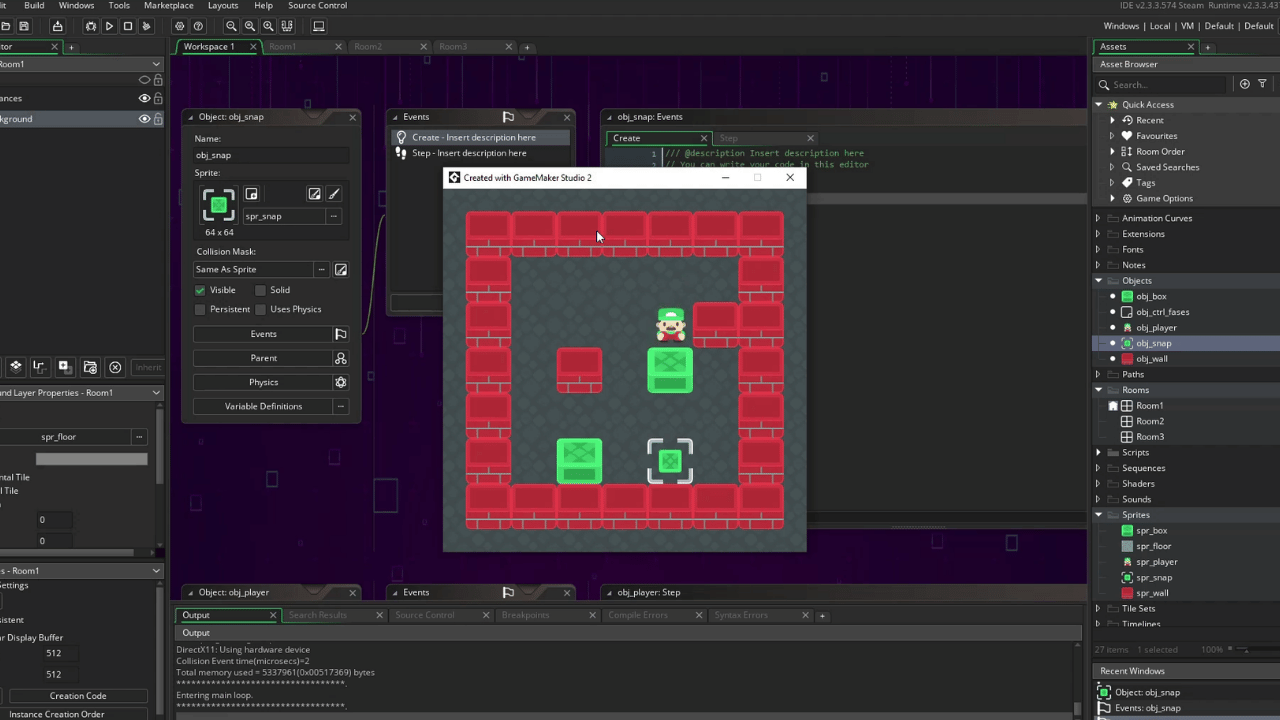This screenshot has width=1280, height=720.
Task: Click the Creation Code button
Action: click(78, 696)
